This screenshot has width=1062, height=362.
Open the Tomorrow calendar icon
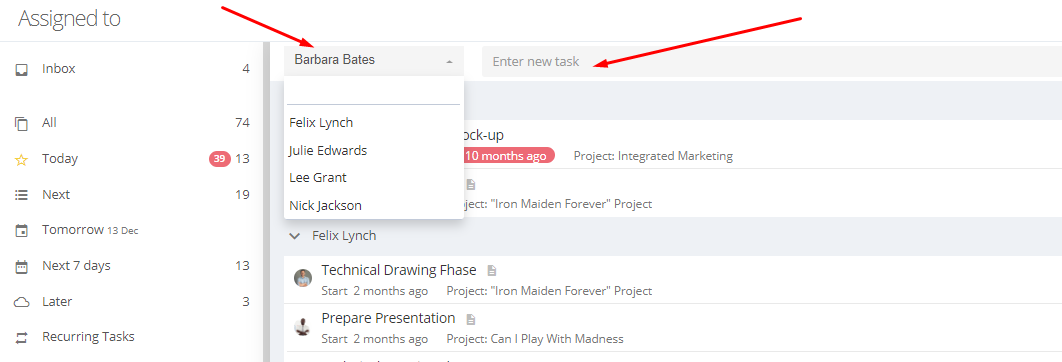pyautogui.click(x=22, y=230)
